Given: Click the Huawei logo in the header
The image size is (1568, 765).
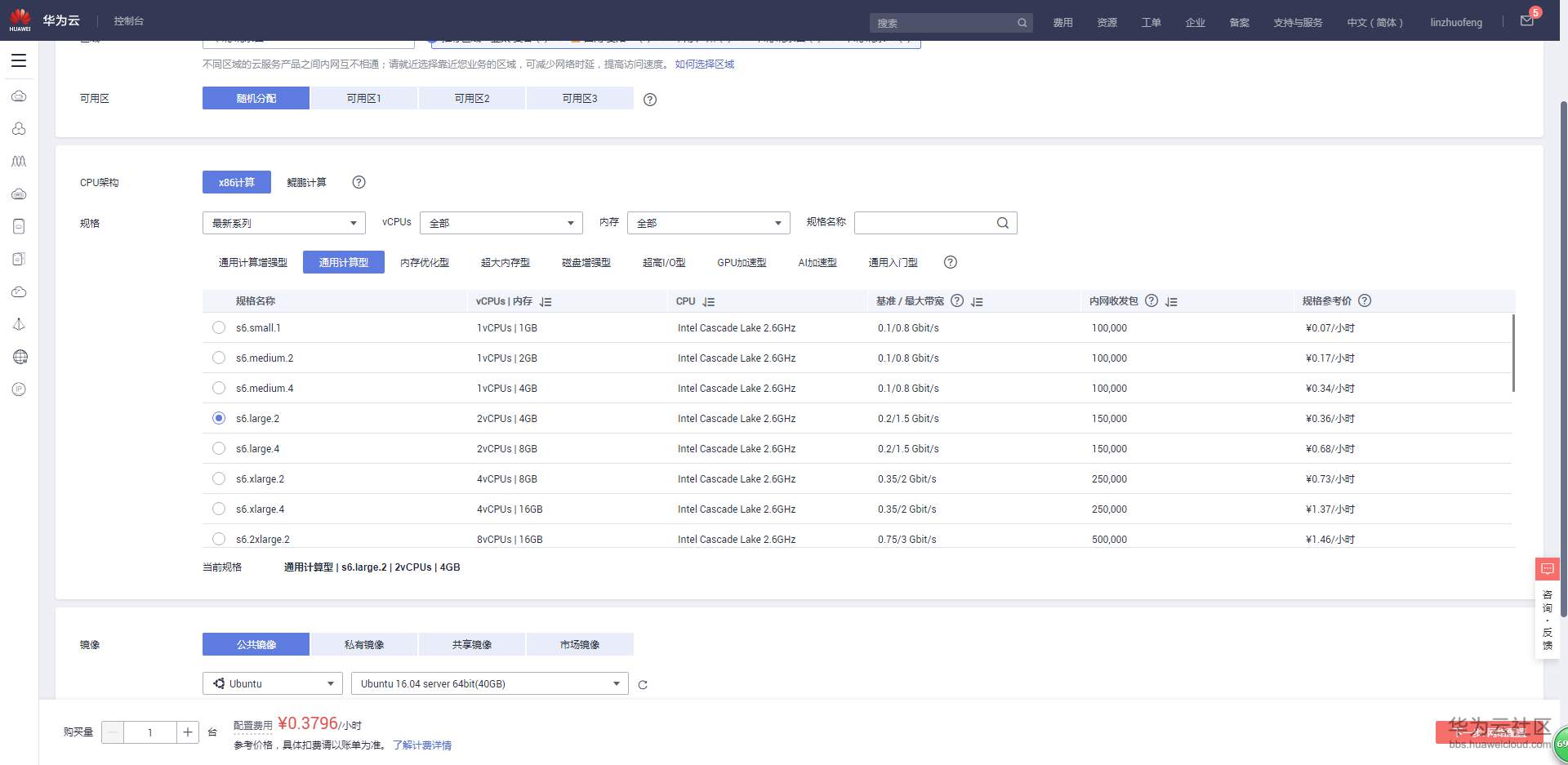Looking at the screenshot, I should tap(20, 20).
